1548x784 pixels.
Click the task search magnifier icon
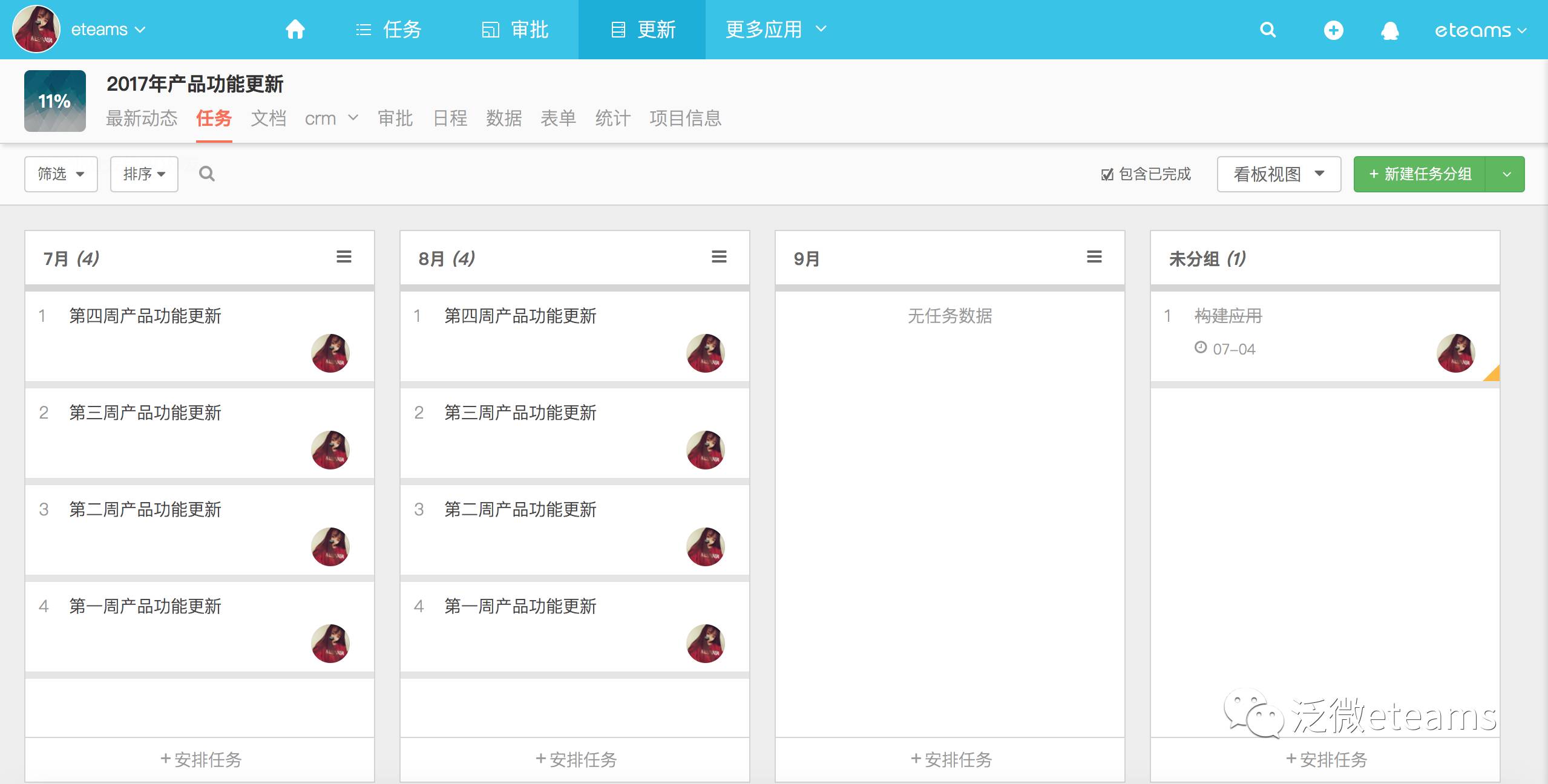click(207, 174)
